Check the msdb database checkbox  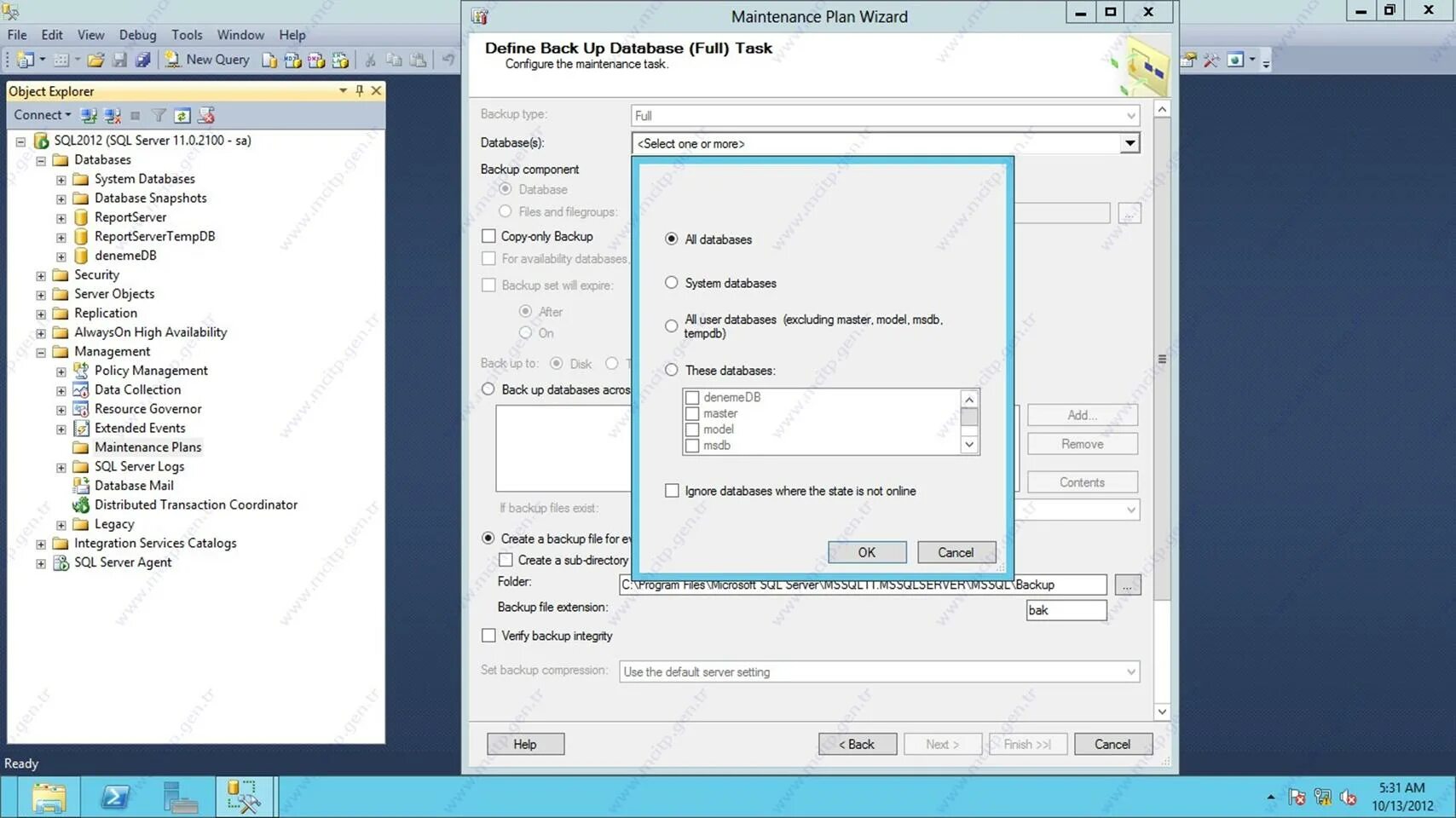click(692, 446)
